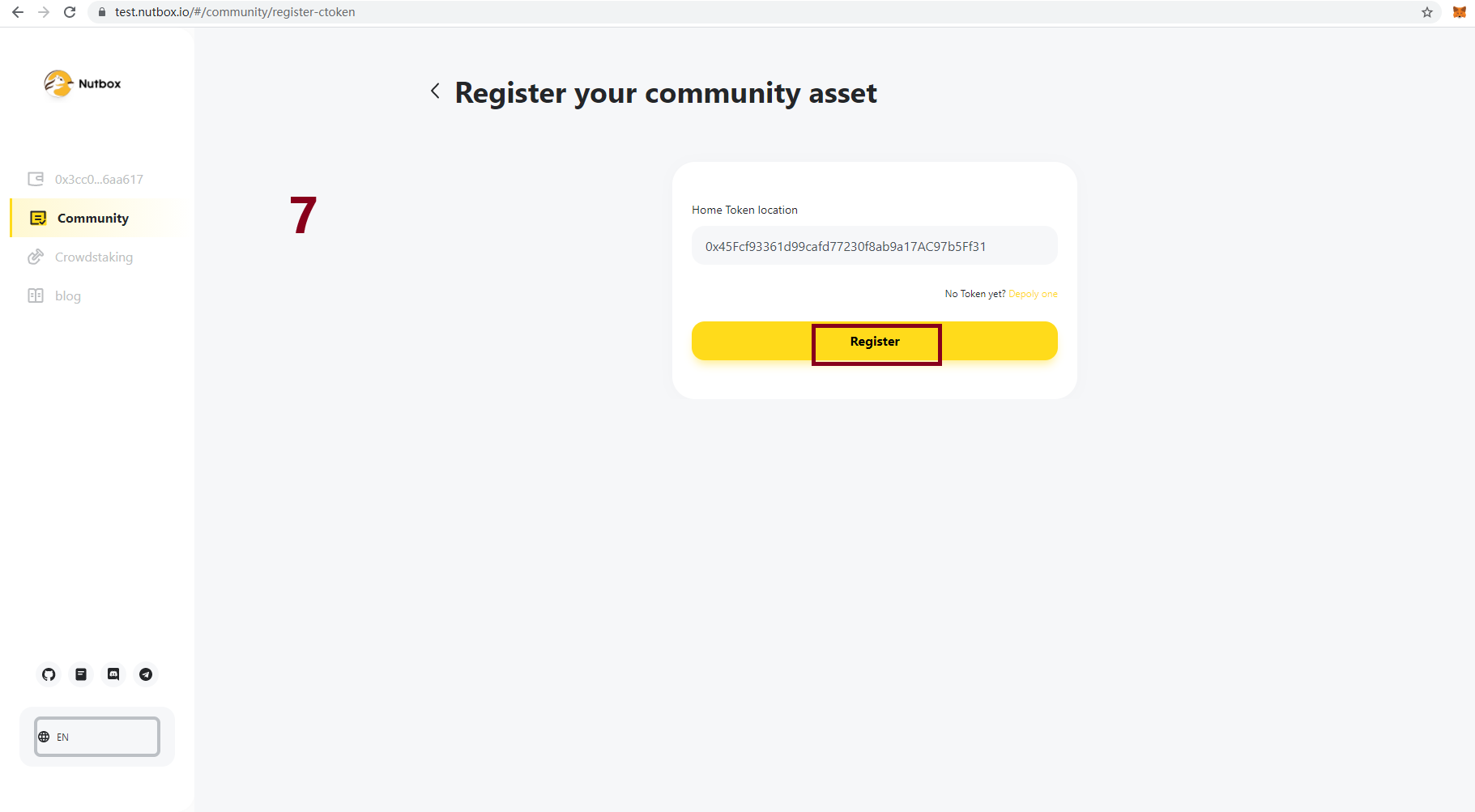Select Community in the sidebar
The width and height of the screenshot is (1475, 812).
tap(92, 219)
